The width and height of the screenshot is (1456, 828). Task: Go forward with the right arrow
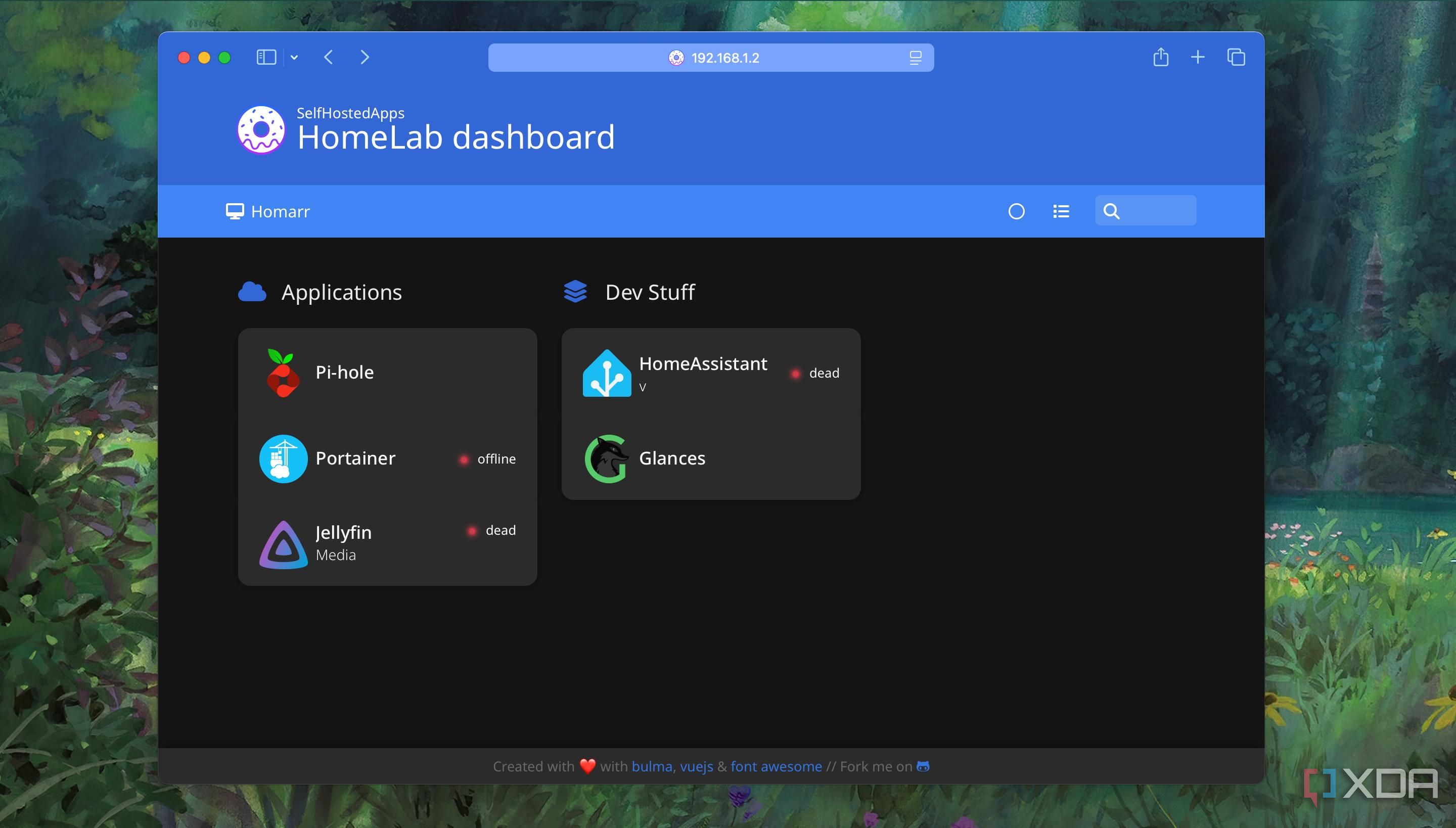pyautogui.click(x=365, y=58)
